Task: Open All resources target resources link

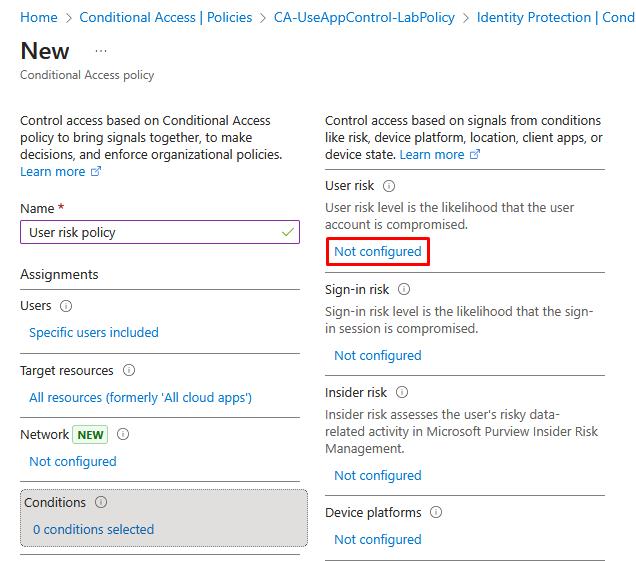Action: [140, 398]
